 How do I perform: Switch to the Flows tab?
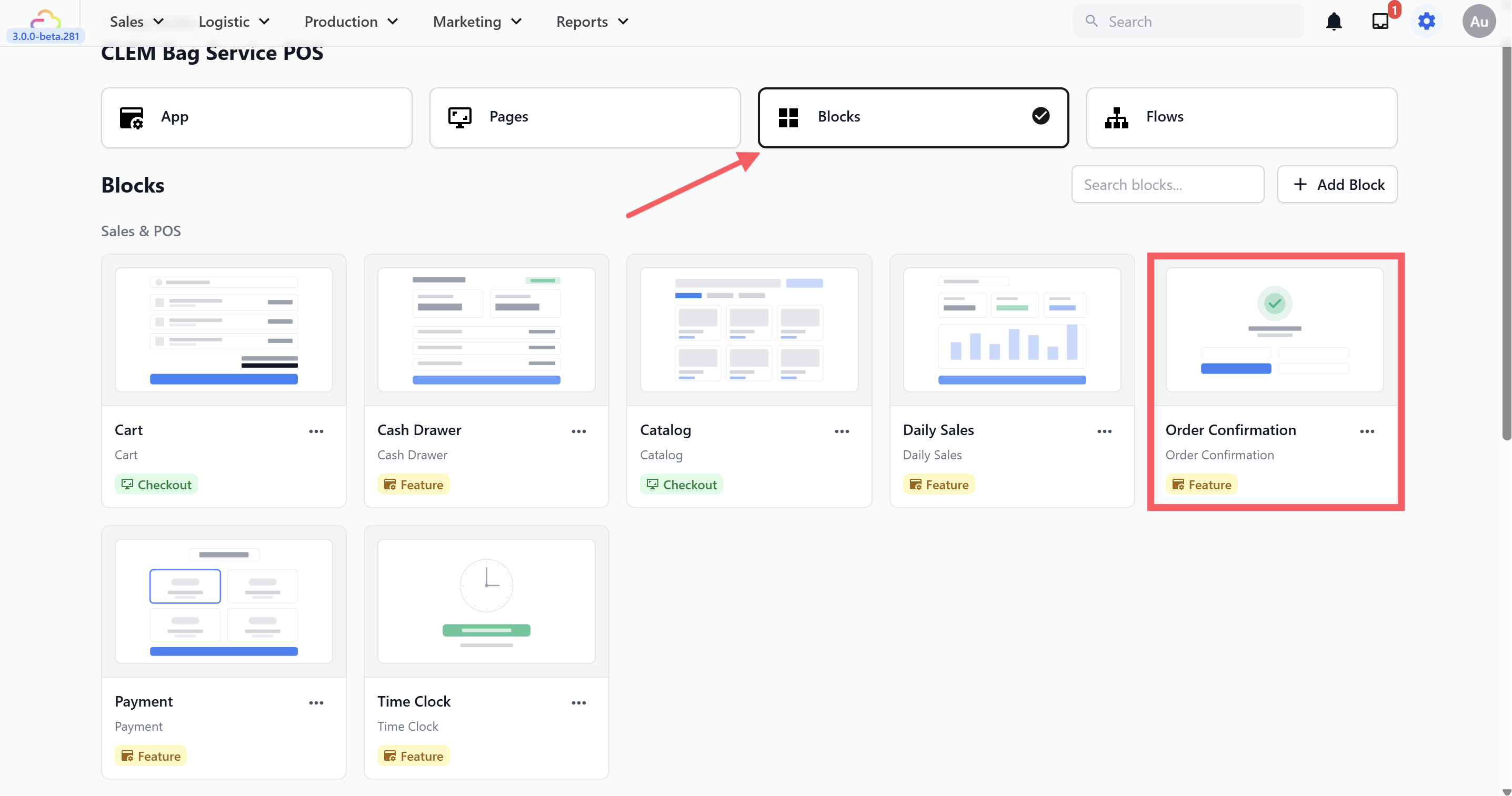(1241, 117)
